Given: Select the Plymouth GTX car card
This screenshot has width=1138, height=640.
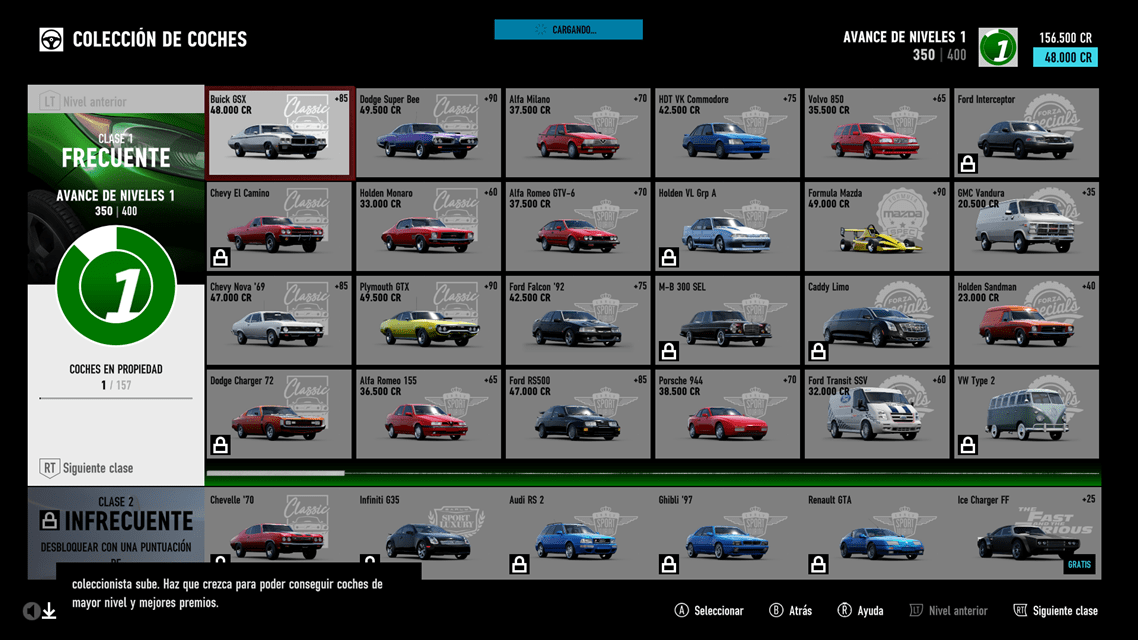Looking at the screenshot, I should click(x=428, y=320).
